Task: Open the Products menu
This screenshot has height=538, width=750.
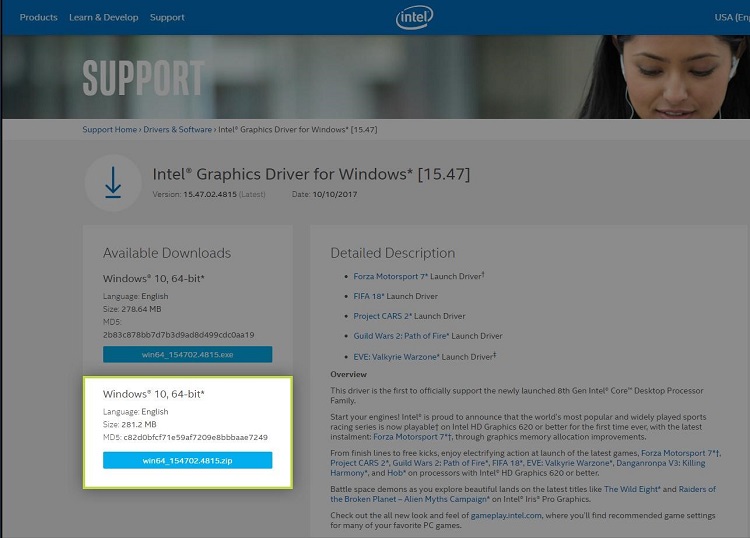Action: point(38,17)
